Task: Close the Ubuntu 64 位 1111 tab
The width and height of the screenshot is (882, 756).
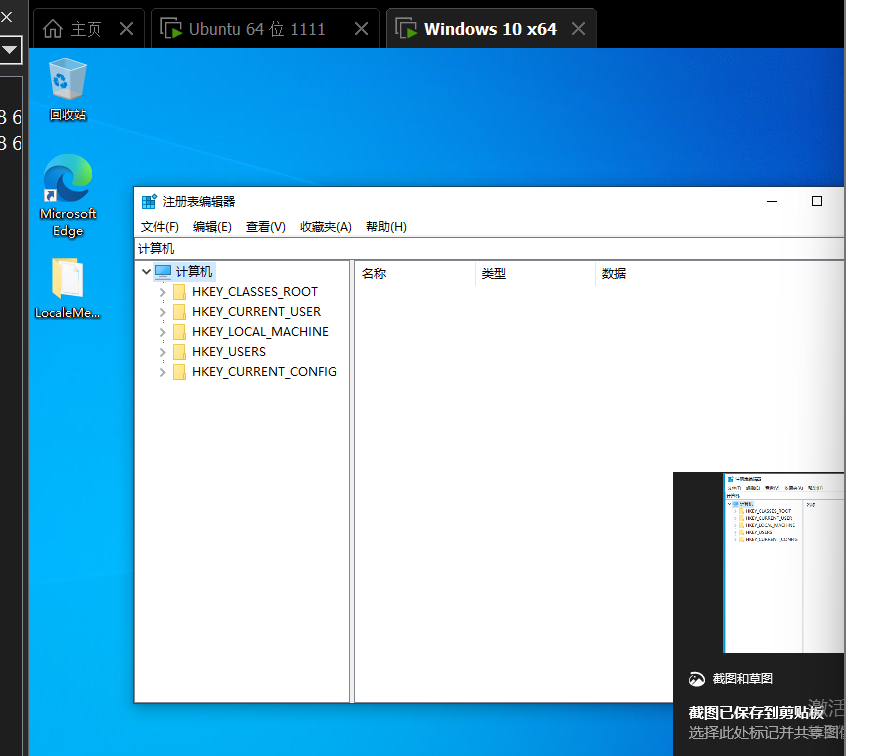Action: 362,28
